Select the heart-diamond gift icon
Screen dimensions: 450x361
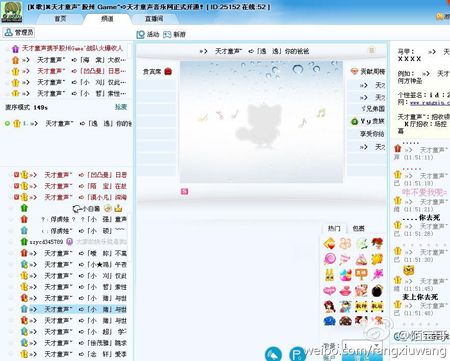329,244
